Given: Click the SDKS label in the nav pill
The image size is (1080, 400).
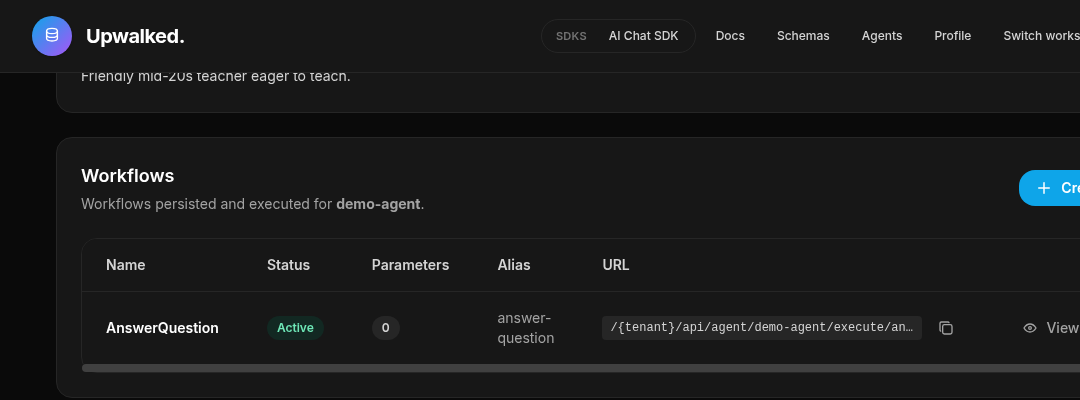Looking at the screenshot, I should [571, 36].
